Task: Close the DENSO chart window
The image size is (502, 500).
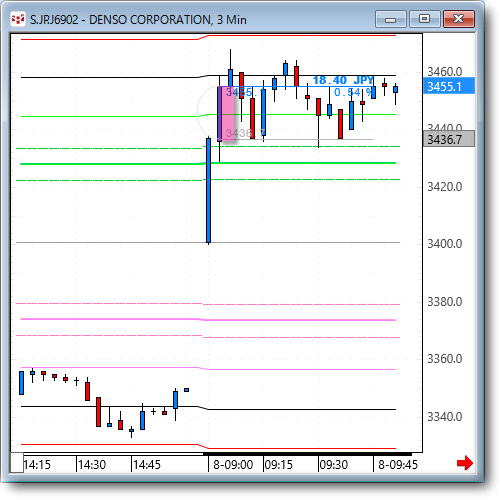Action: tap(459, 19)
